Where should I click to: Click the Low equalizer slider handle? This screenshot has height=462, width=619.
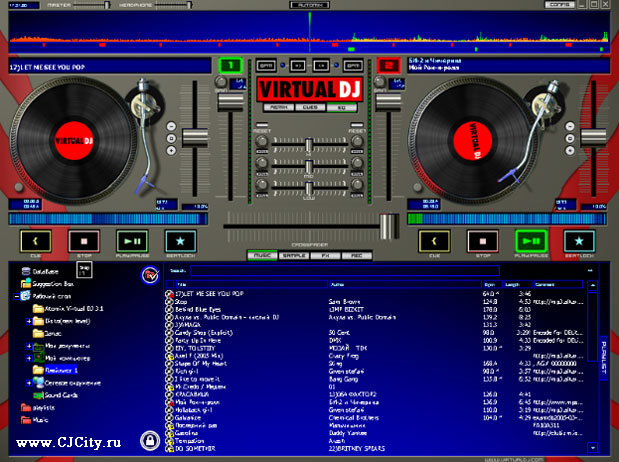[x=309, y=188]
